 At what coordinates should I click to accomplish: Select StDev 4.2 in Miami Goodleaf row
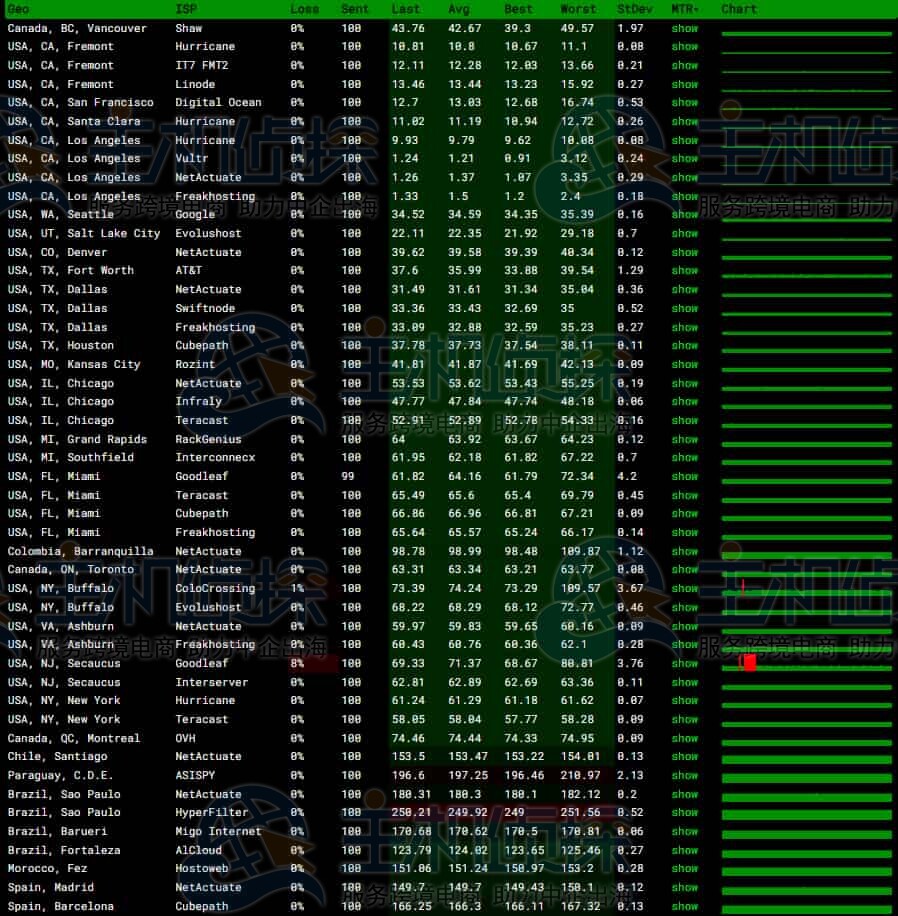[627, 476]
